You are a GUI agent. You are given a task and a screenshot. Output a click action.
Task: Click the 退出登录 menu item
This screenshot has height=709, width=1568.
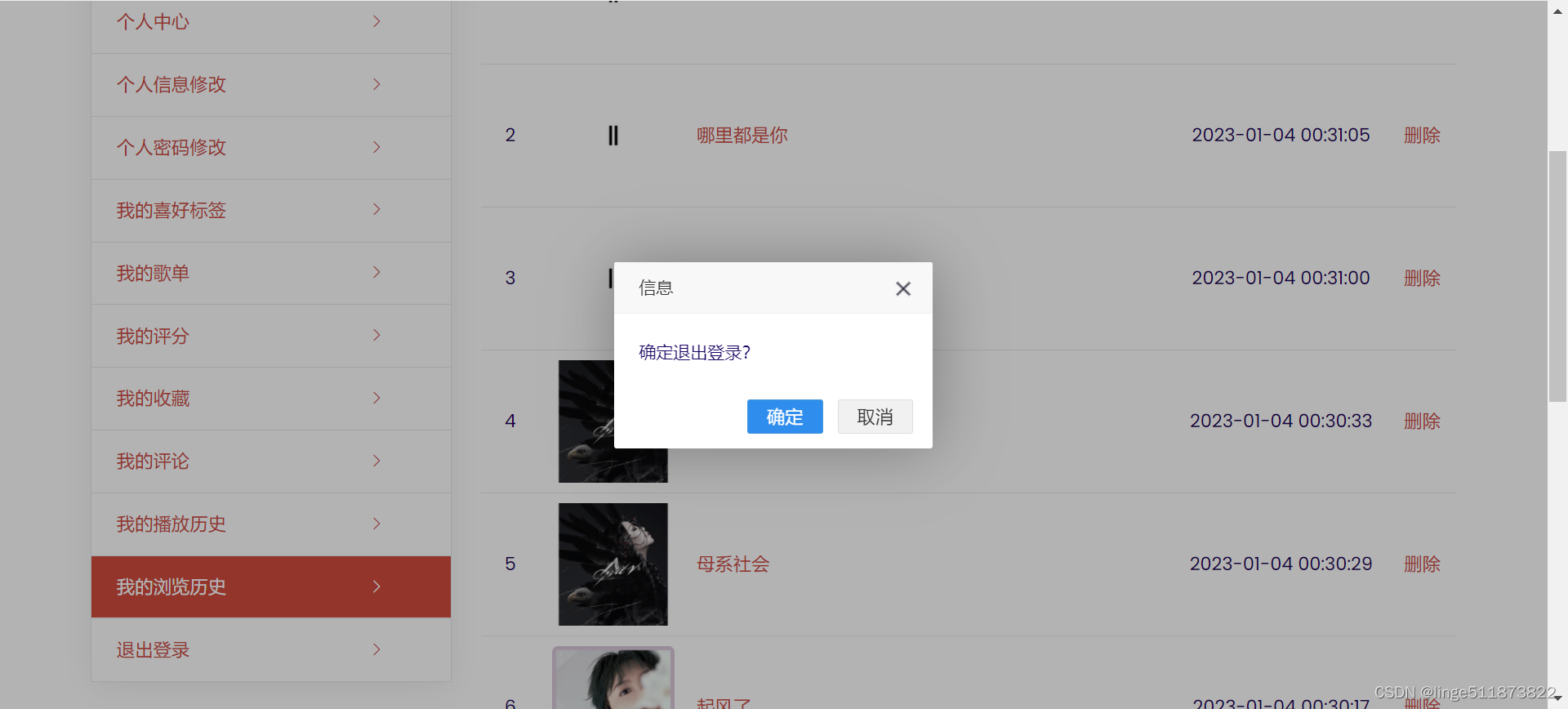[271, 650]
